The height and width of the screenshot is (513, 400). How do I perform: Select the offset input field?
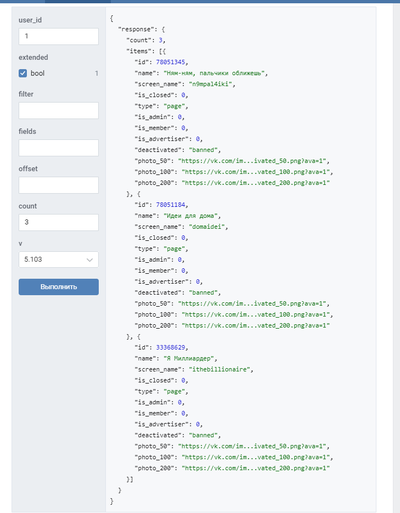tap(59, 185)
